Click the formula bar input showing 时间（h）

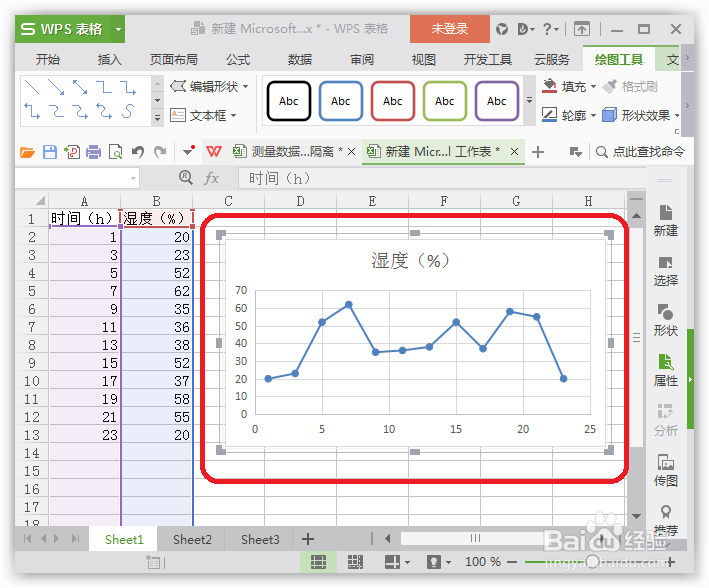pyautogui.click(x=441, y=178)
